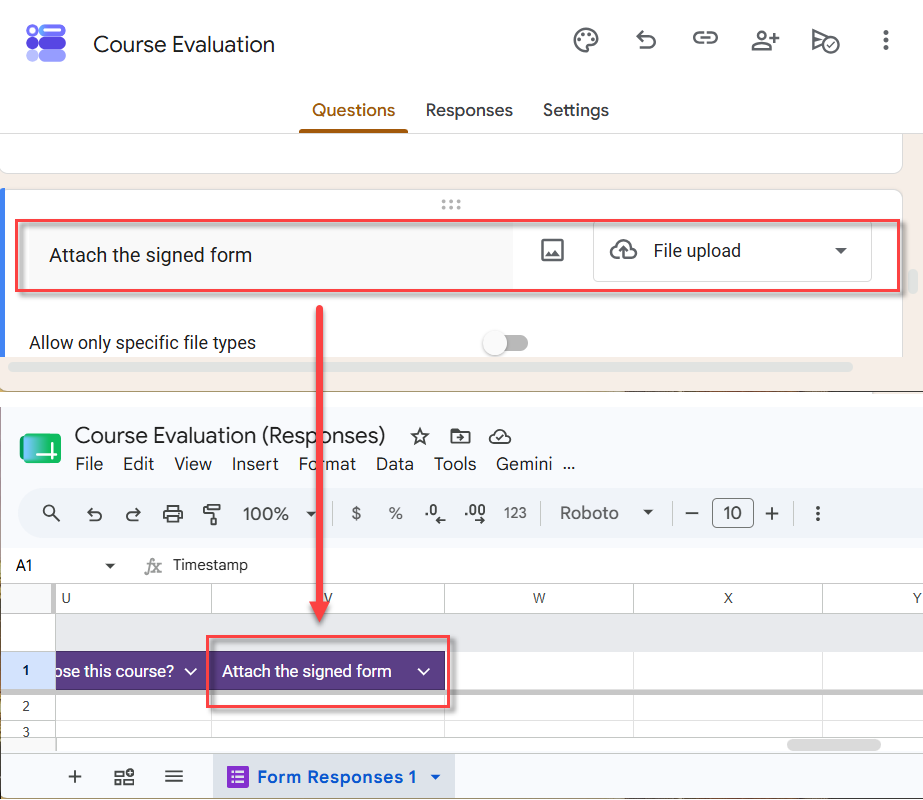Select column X header

click(x=728, y=599)
